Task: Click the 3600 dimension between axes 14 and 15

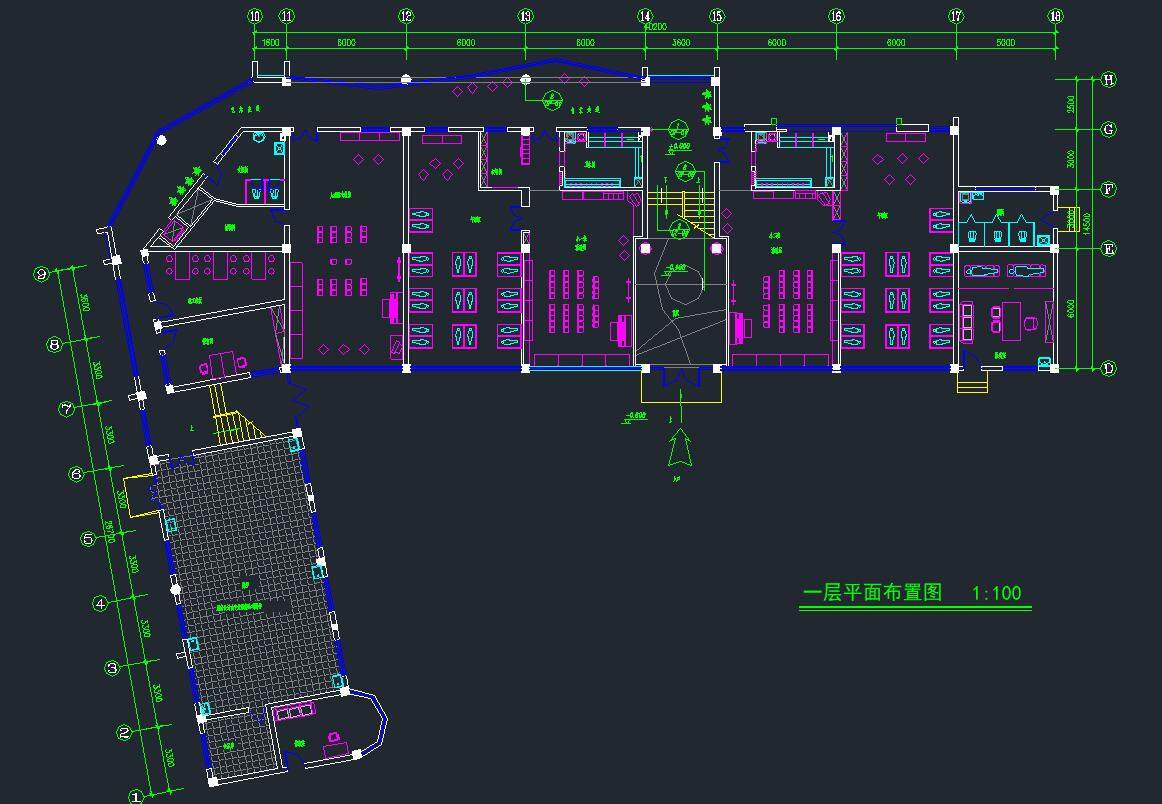Action: click(680, 43)
